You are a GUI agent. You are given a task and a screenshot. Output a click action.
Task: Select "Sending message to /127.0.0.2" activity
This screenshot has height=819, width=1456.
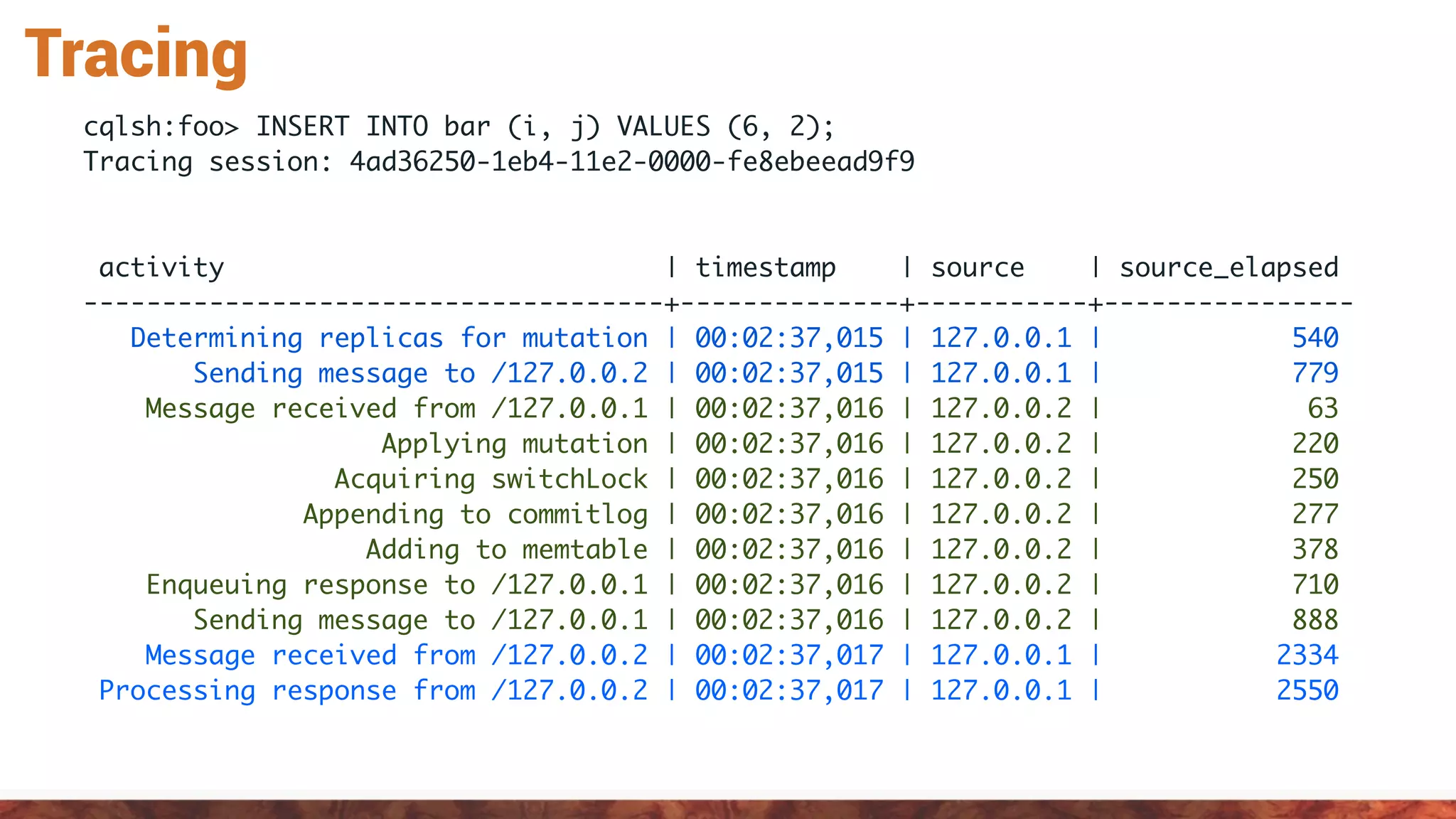pyautogui.click(x=421, y=373)
